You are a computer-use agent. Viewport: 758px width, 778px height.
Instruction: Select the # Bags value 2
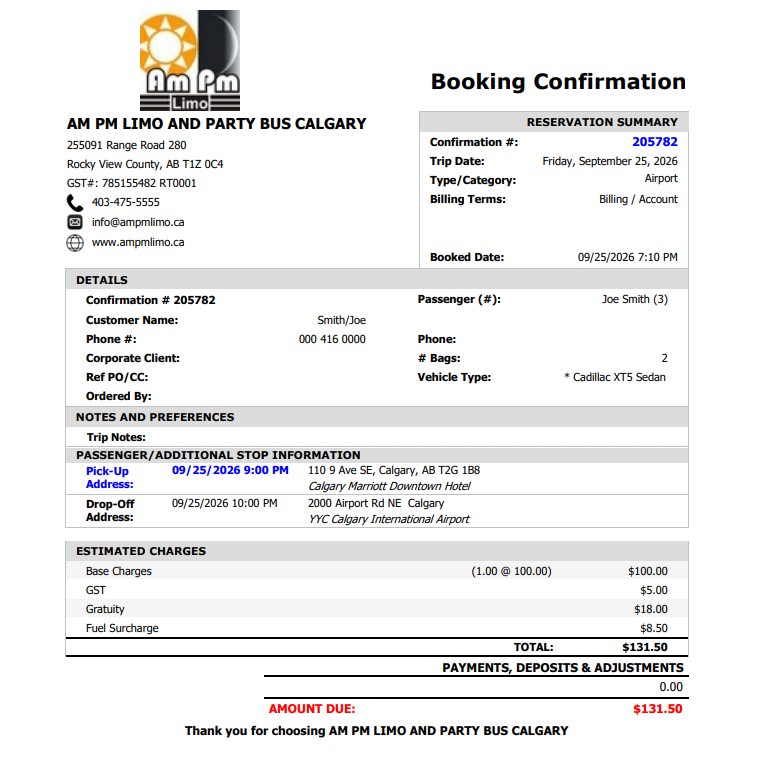[664, 358]
